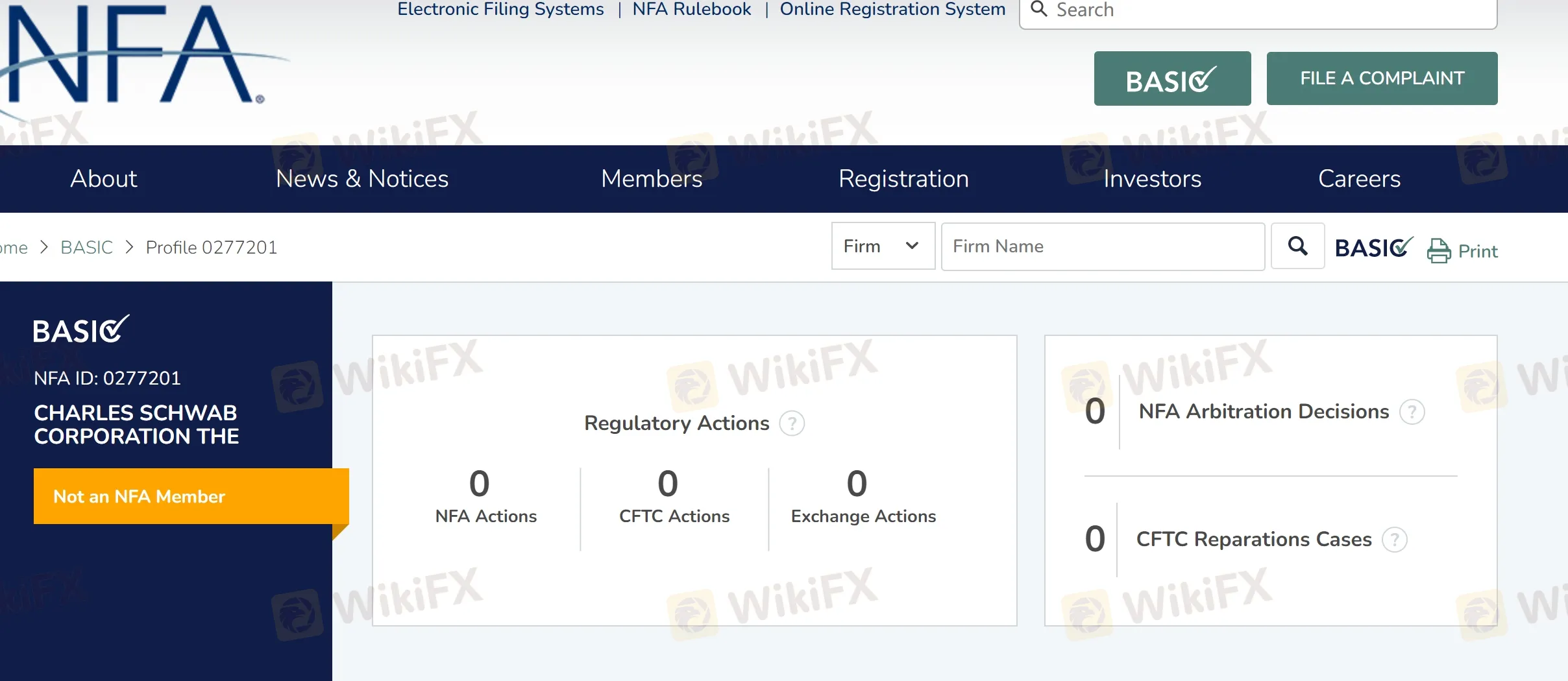Click the Home breadcrumb link
This screenshot has height=681, width=1568.
pyautogui.click(x=14, y=247)
